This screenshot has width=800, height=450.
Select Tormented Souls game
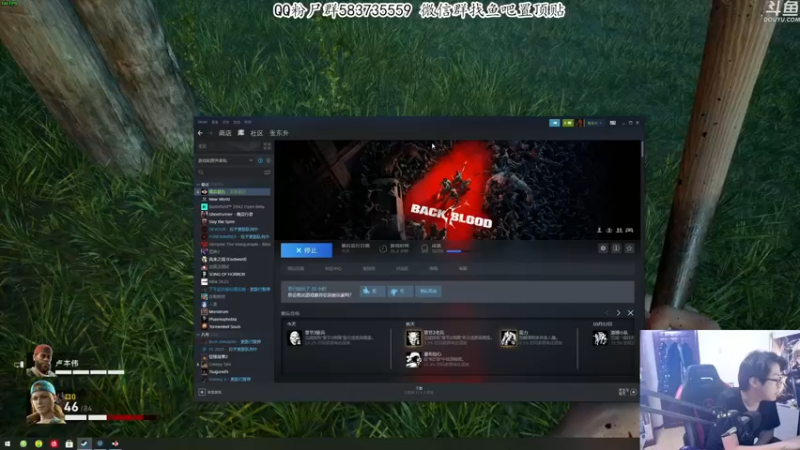coord(224,327)
